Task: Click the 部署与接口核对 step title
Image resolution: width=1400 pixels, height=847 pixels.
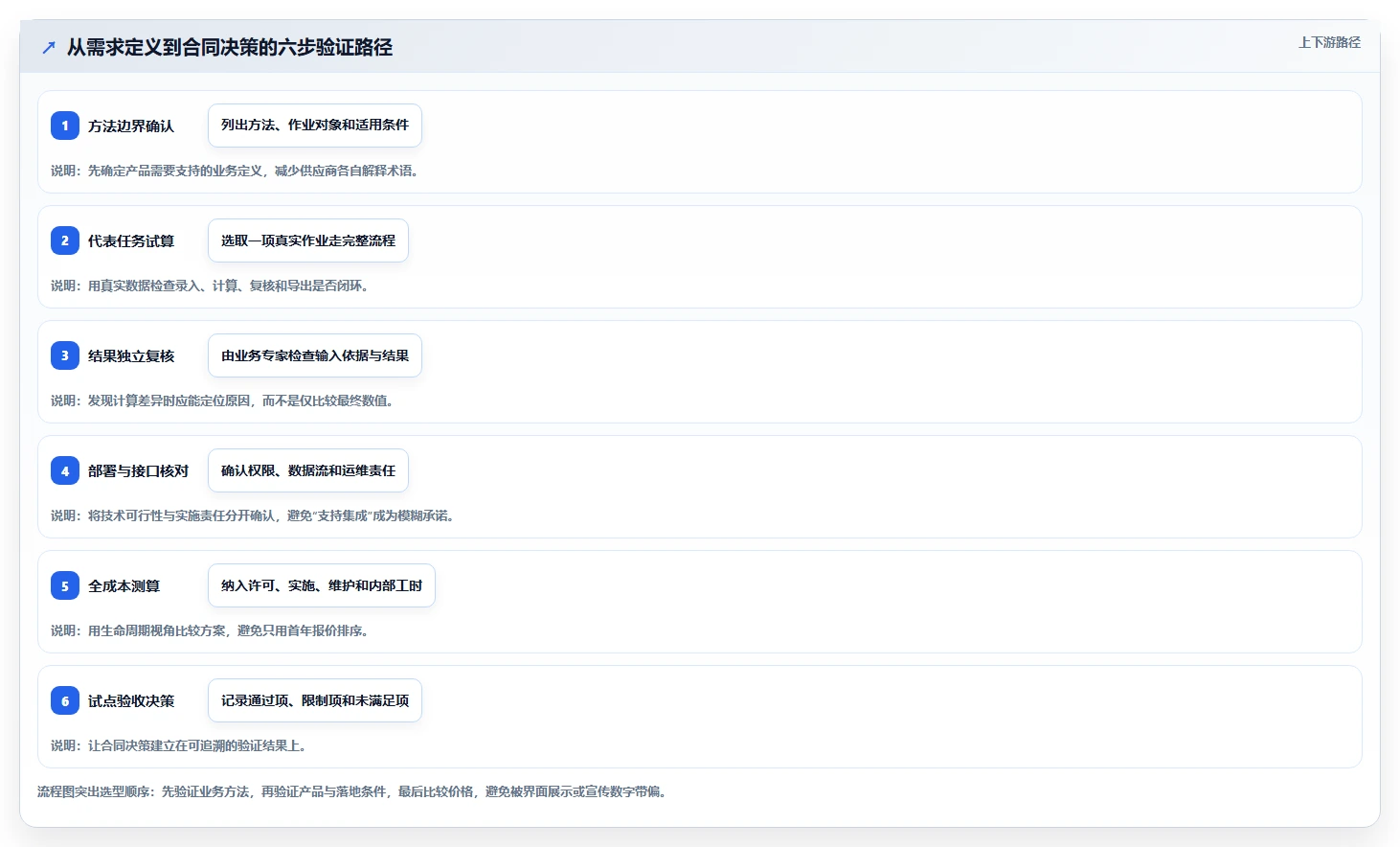Action: pos(138,470)
